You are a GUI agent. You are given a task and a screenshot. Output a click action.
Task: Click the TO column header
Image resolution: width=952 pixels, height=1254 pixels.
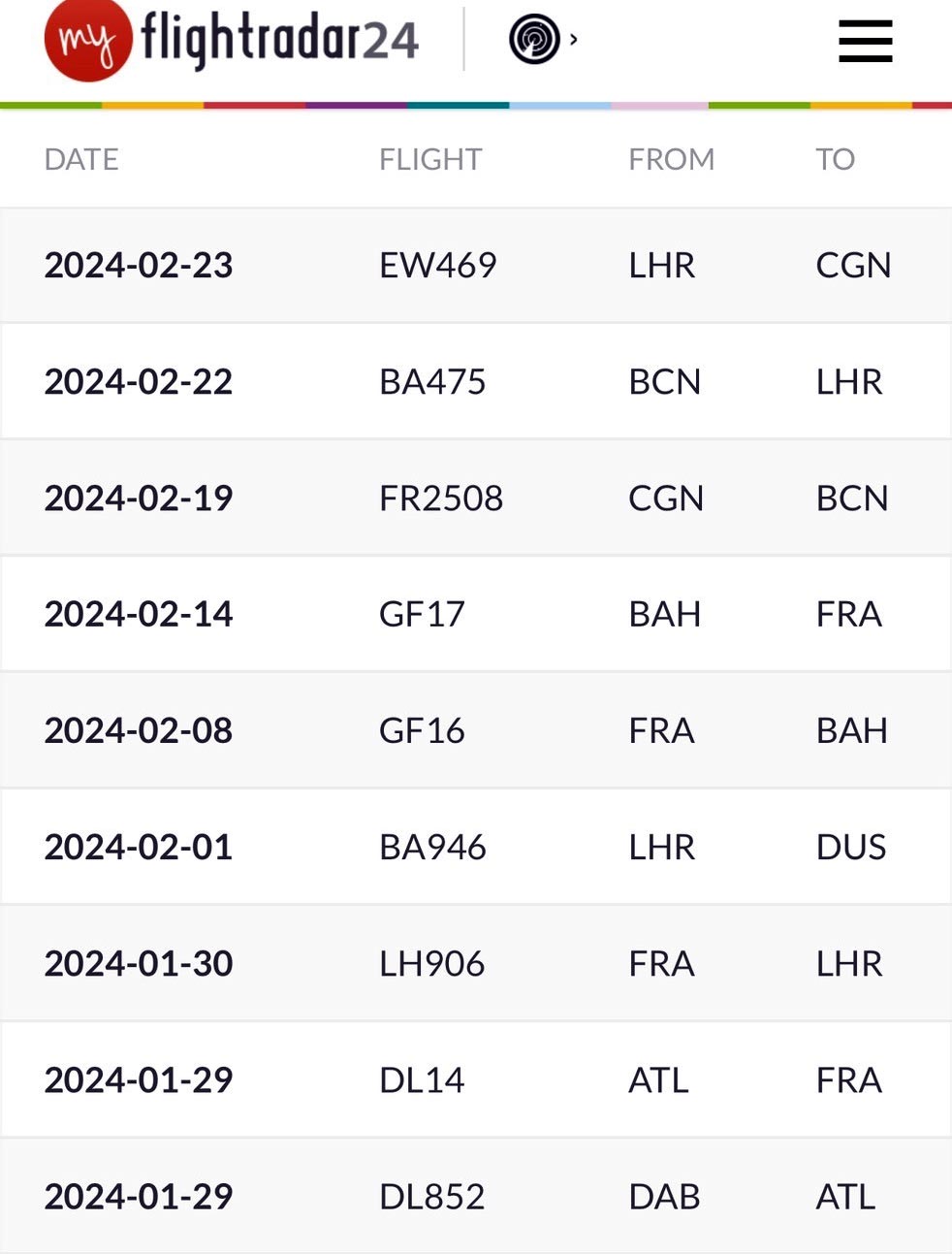pyautogui.click(x=835, y=159)
